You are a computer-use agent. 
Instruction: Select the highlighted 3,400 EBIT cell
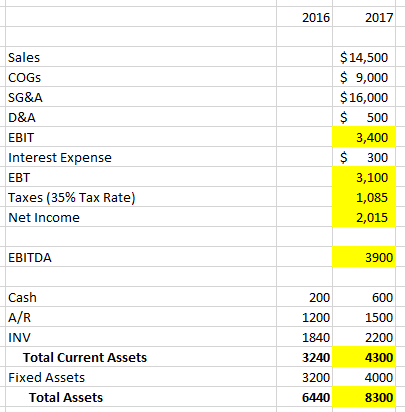(364, 137)
